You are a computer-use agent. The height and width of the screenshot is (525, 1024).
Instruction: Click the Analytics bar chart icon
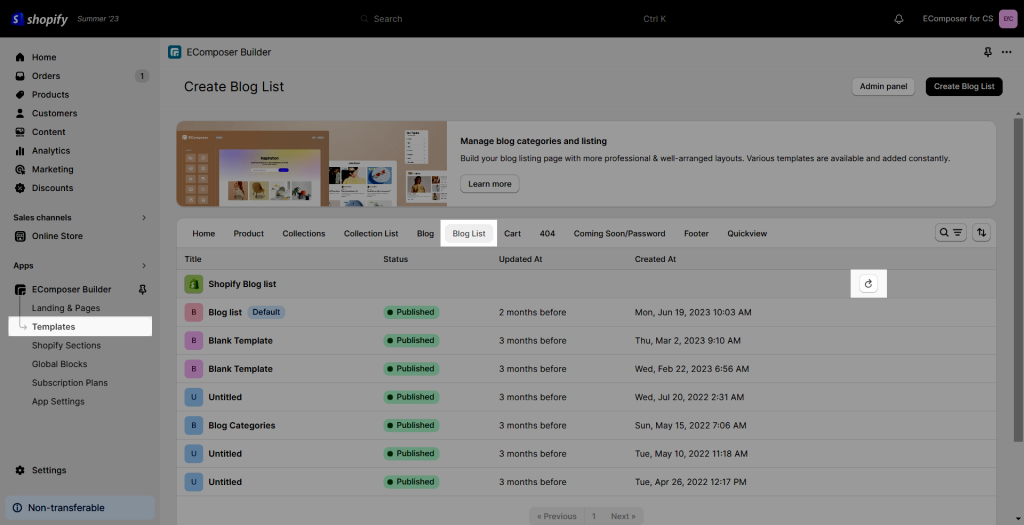(x=20, y=151)
